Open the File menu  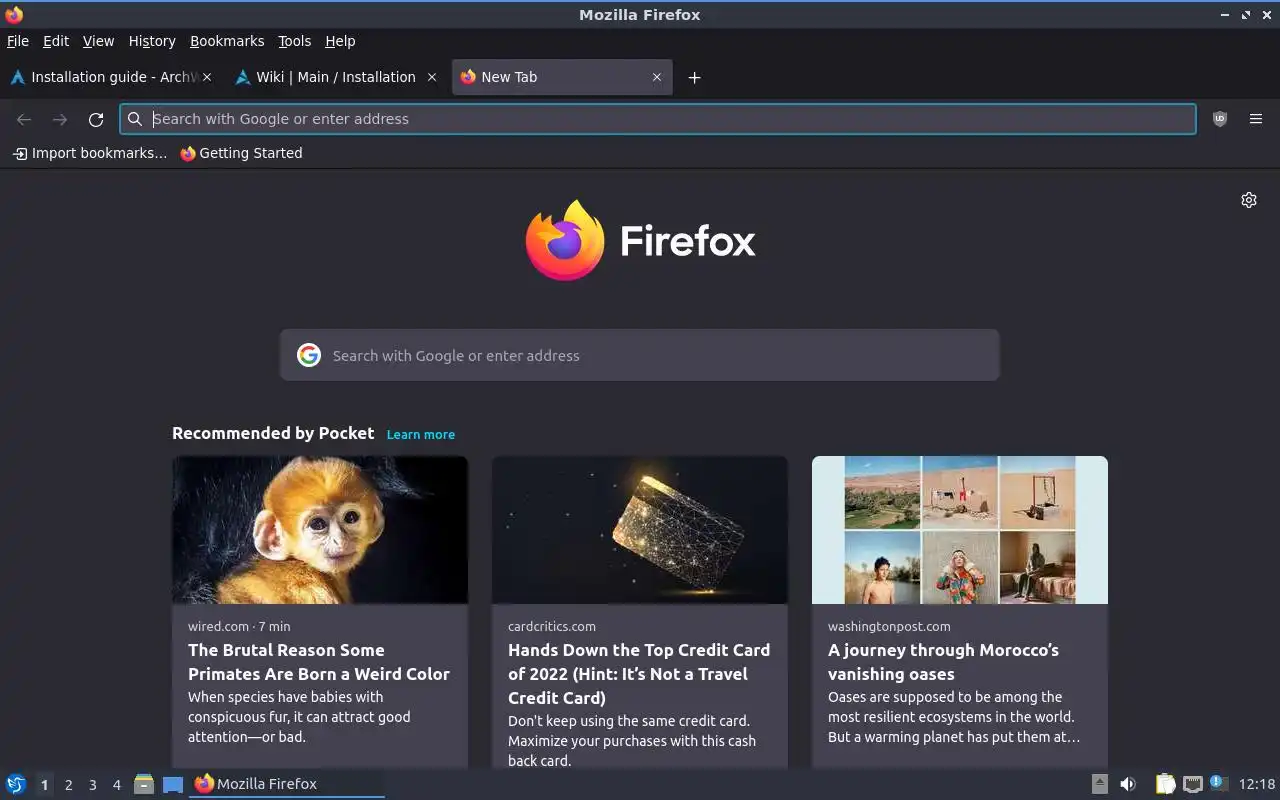[x=18, y=41]
